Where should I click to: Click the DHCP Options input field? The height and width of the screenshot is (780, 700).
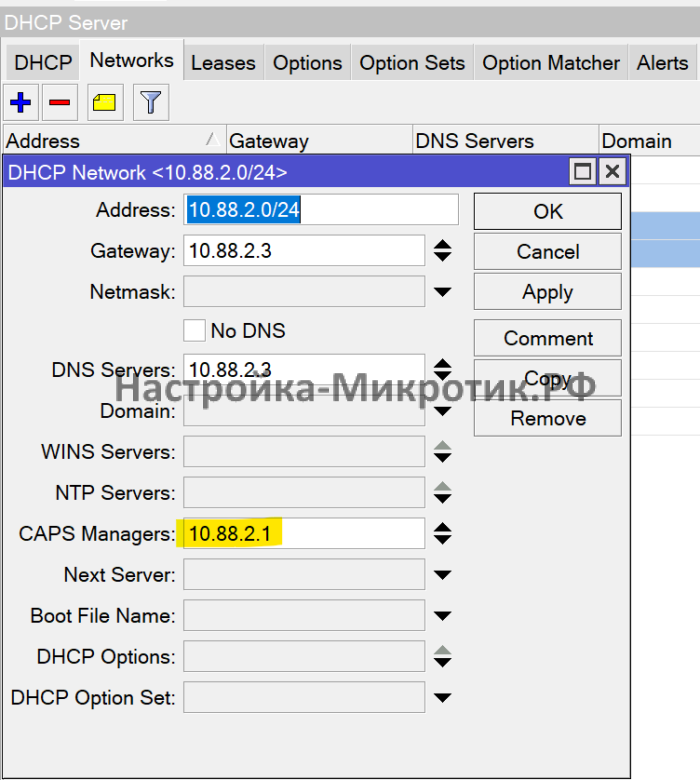(304, 657)
